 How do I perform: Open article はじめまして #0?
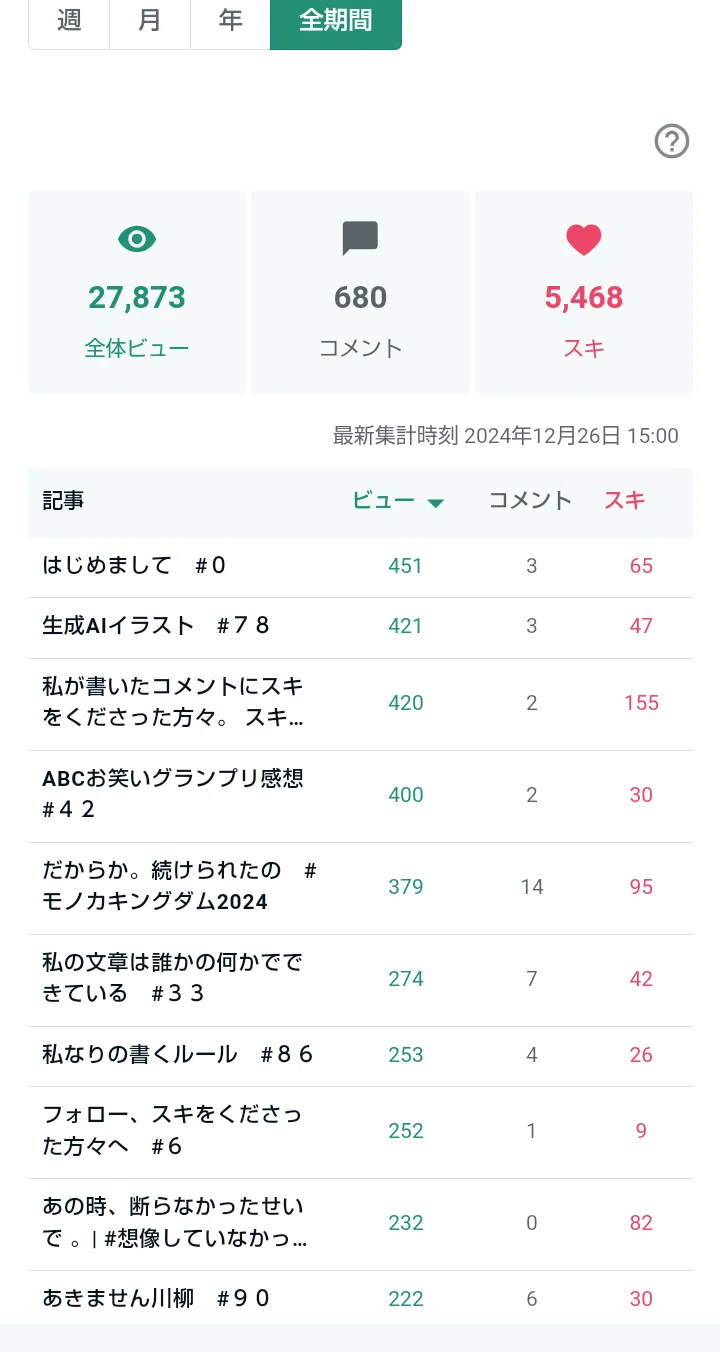point(360,566)
